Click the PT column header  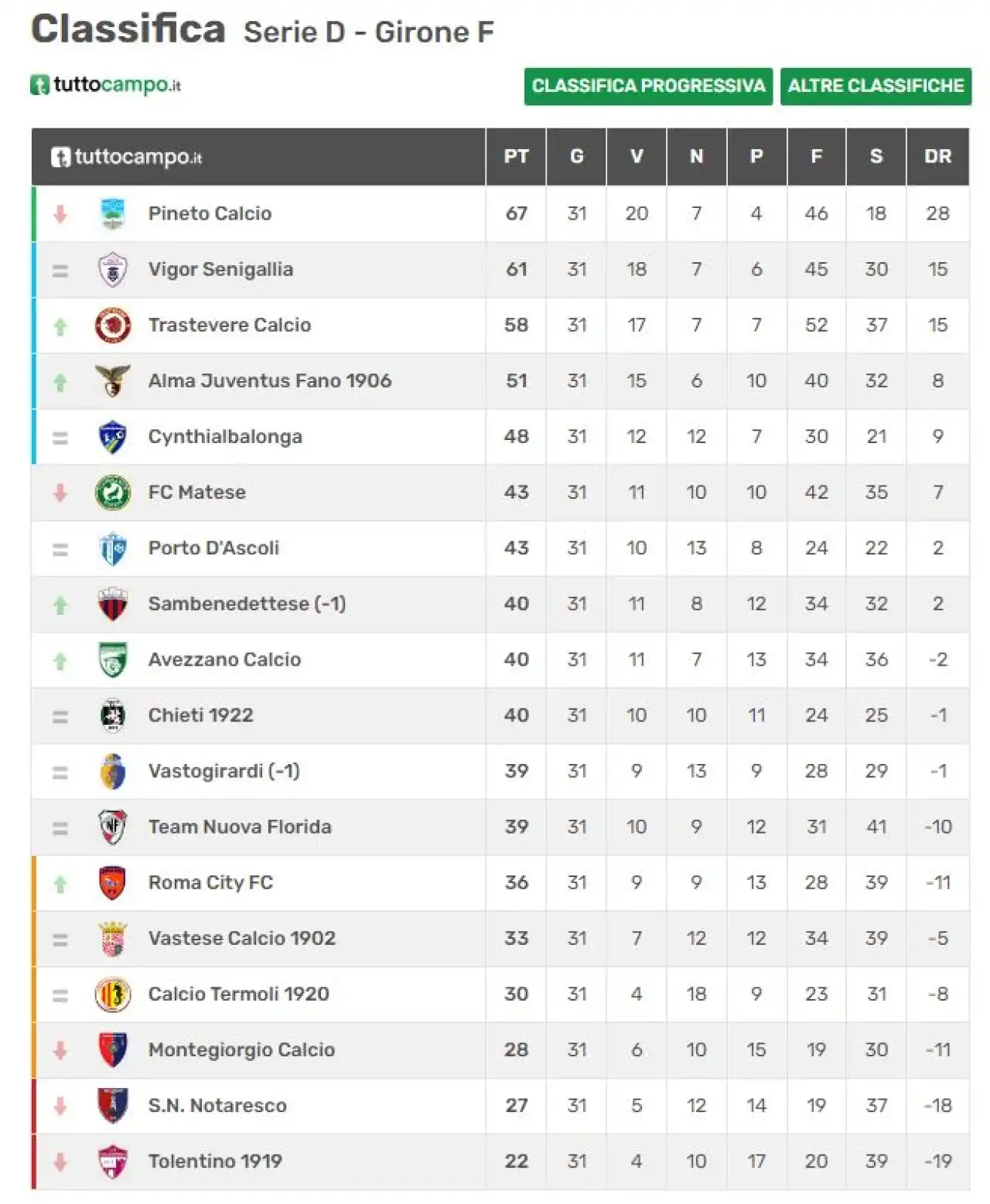[517, 157]
